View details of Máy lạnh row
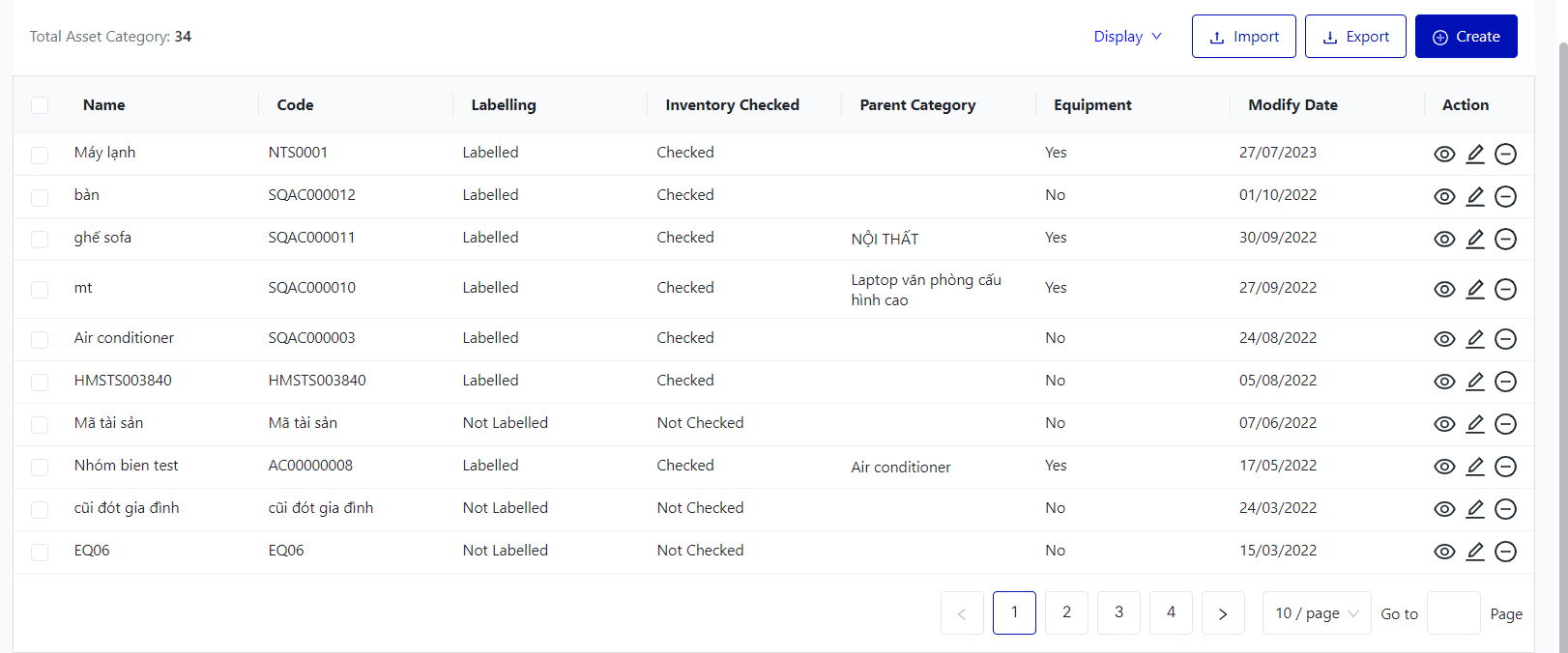Screen dimensions: 1568x653 [x=1444, y=155]
